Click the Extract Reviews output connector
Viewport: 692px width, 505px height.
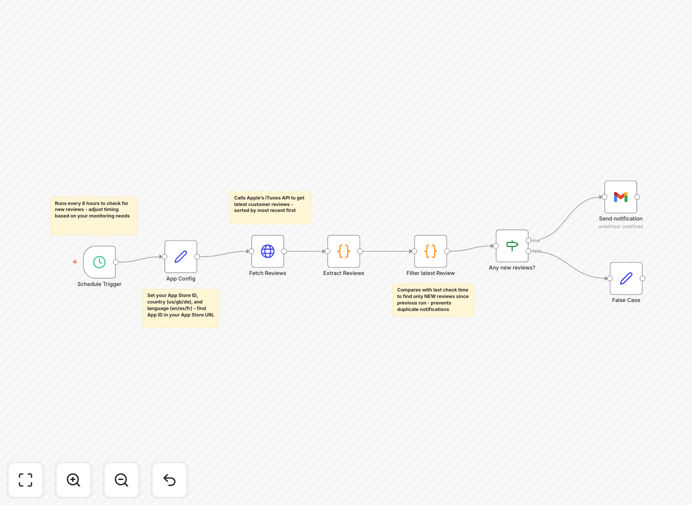pyautogui.click(x=360, y=251)
